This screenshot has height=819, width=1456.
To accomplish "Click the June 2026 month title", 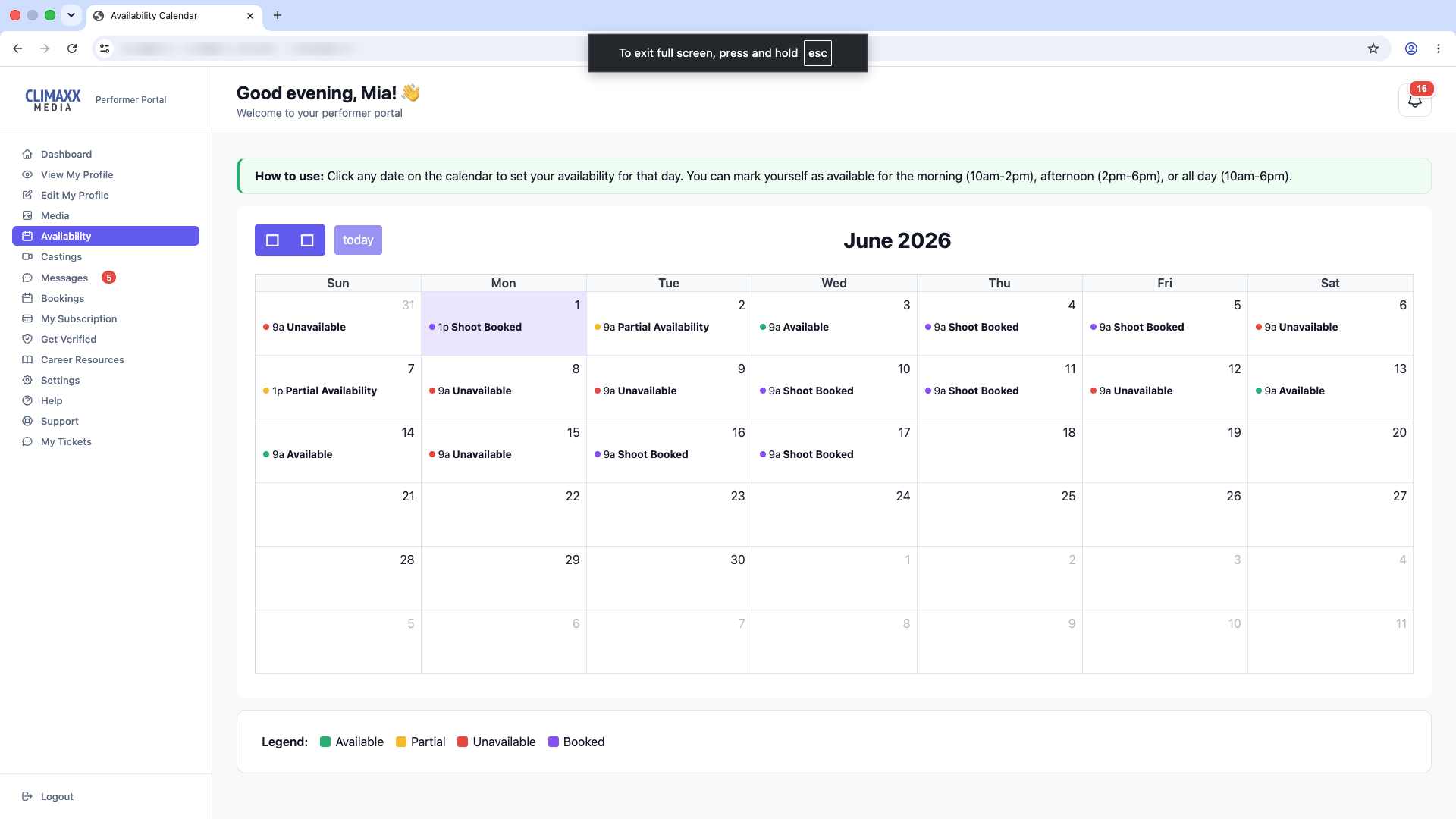I will tap(897, 240).
